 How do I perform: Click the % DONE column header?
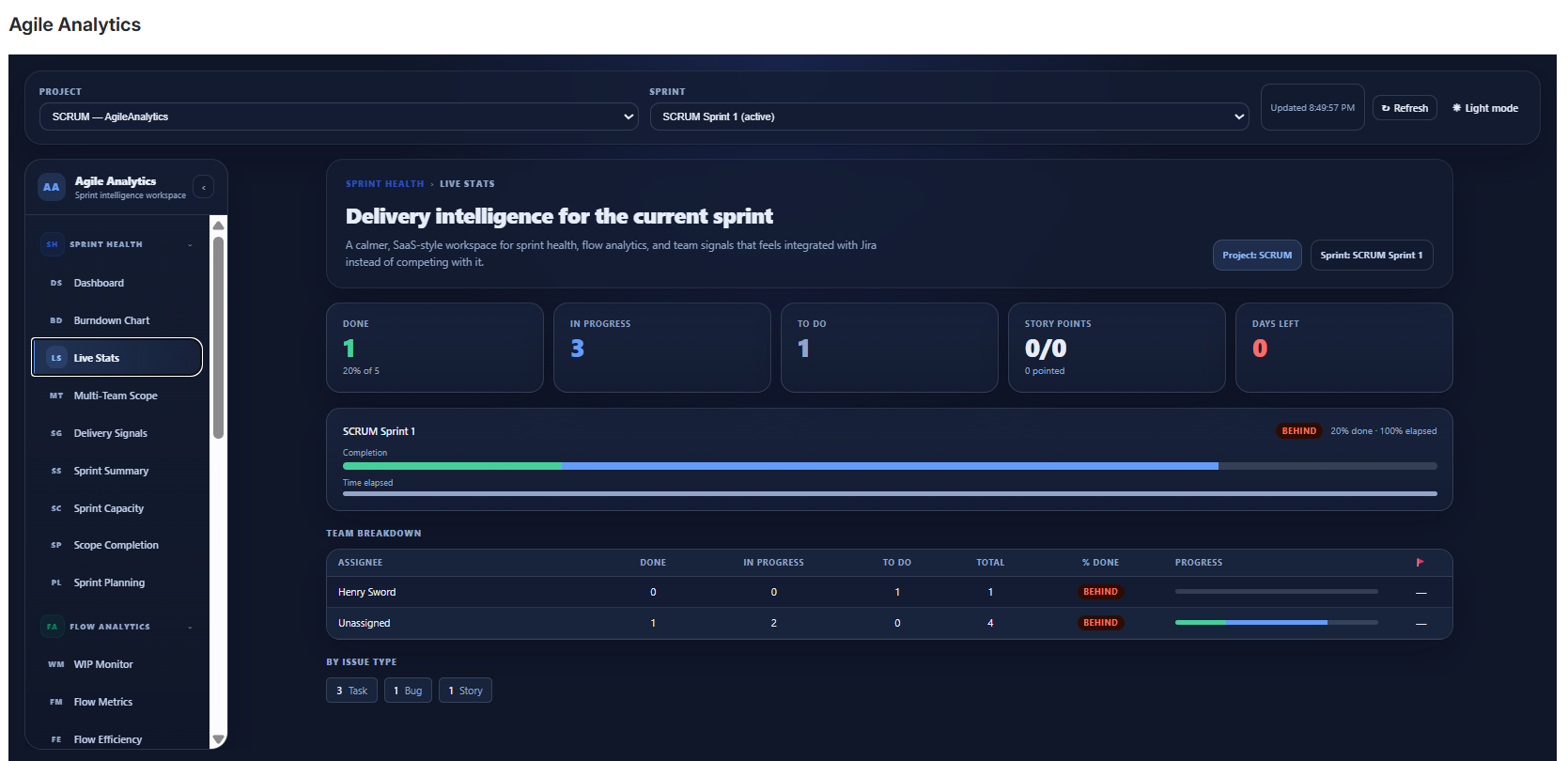(x=1100, y=563)
